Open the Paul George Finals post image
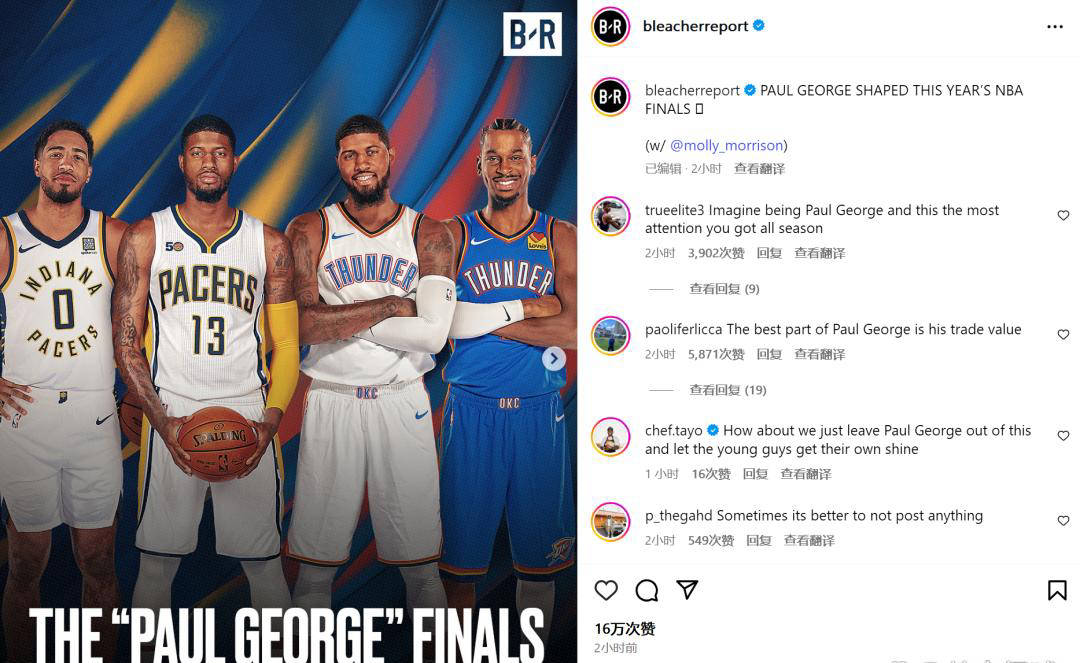 click(x=289, y=331)
